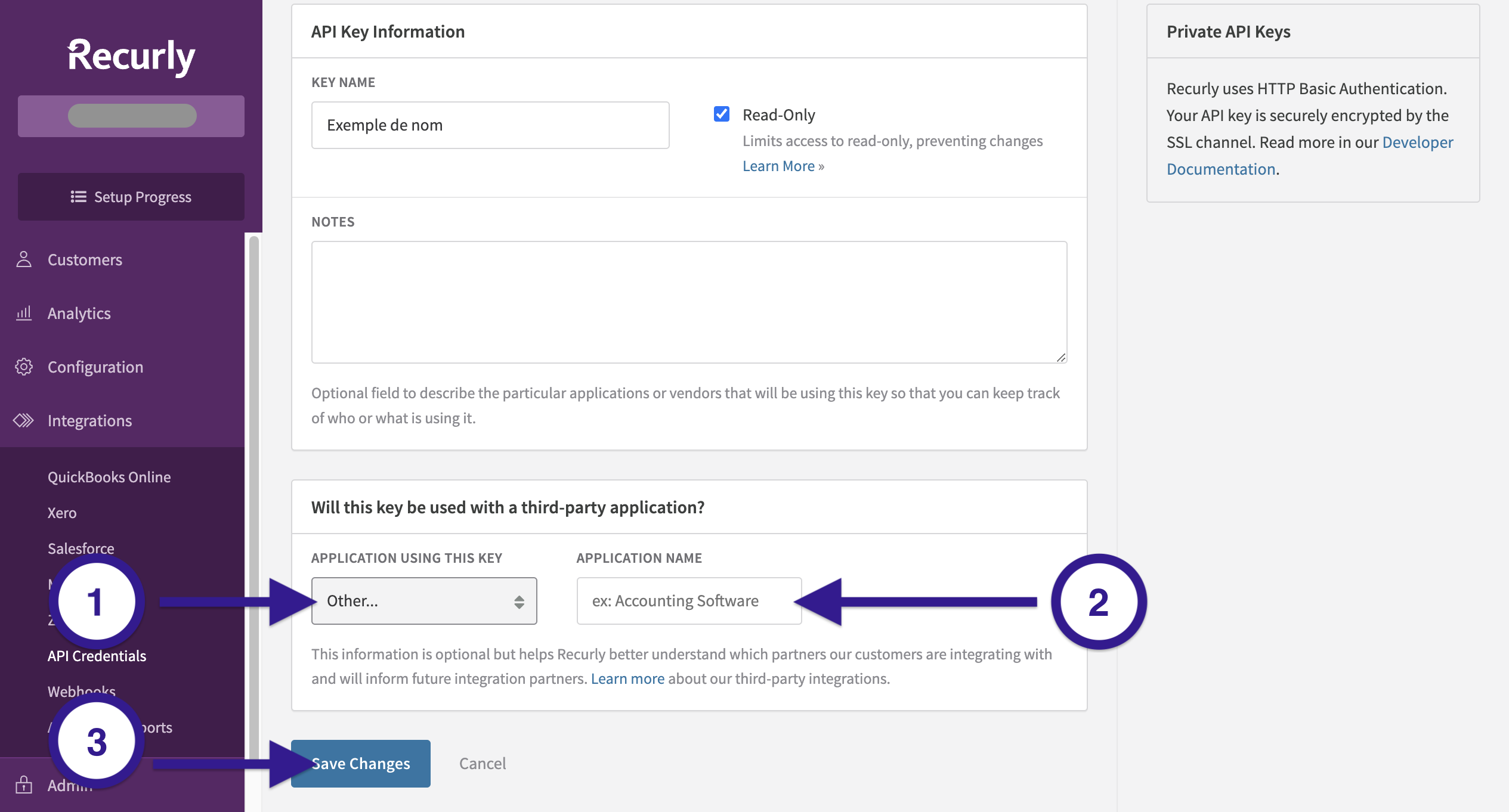Open the Application Using This Key dropdown
The width and height of the screenshot is (1509, 812).
click(x=424, y=601)
